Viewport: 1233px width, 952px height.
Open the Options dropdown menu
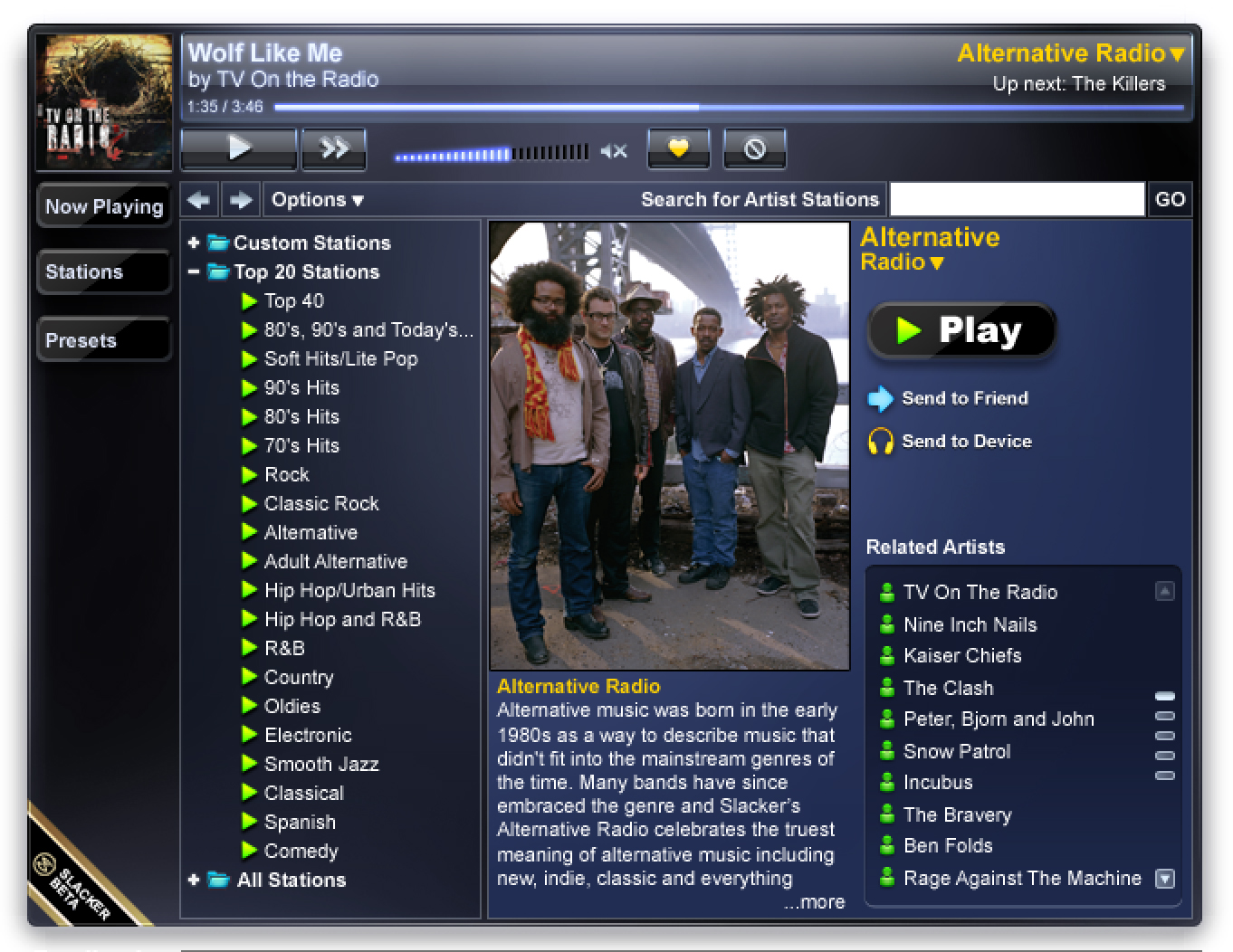coord(317,200)
